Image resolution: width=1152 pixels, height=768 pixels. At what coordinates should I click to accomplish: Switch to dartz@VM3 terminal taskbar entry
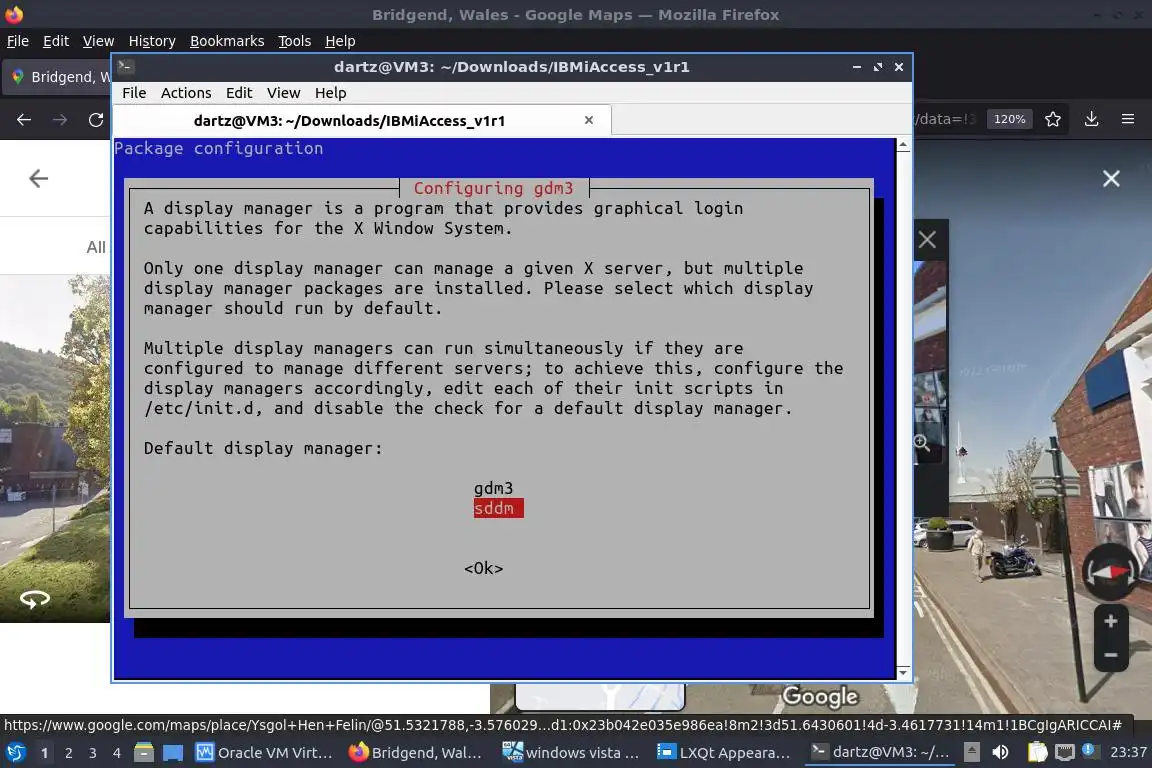click(879, 753)
